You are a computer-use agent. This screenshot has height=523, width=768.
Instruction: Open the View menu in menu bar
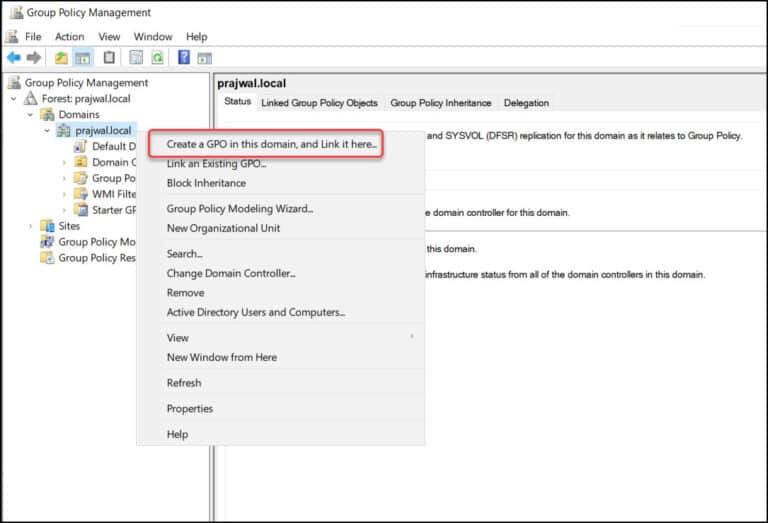tap(109, 37)
